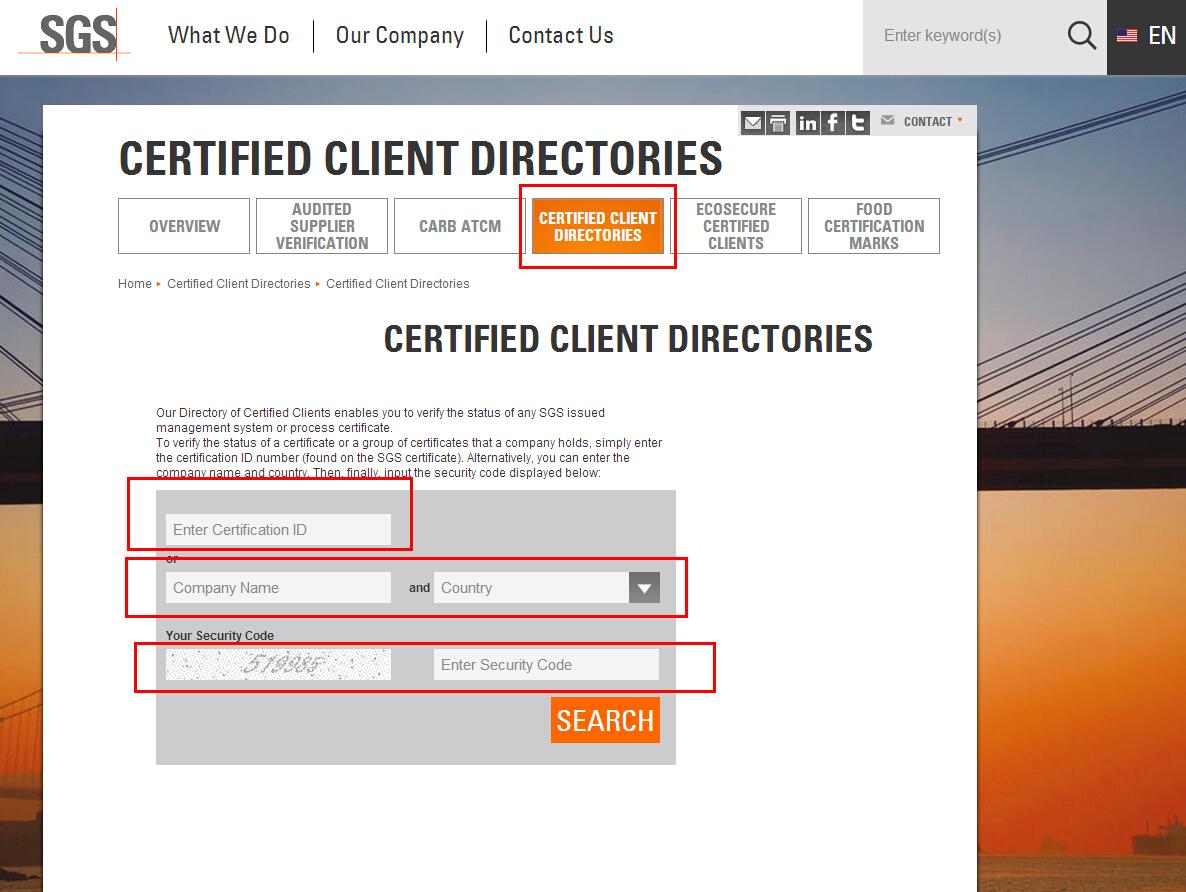The height and width of the screenshot is (892, 1186).
Task: Switch to Food Certification Marks tab
Action: click(x=874, y=226)
